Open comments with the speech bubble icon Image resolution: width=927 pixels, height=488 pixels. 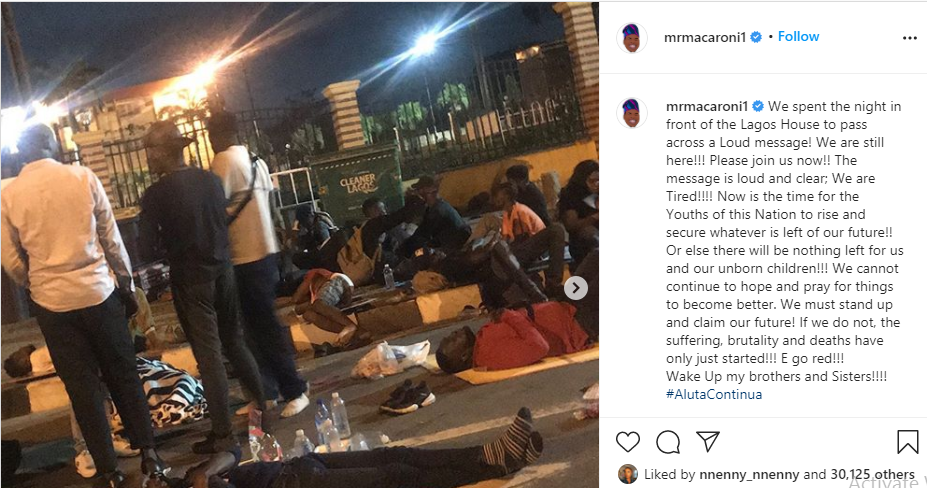click(x=667, y=442)
